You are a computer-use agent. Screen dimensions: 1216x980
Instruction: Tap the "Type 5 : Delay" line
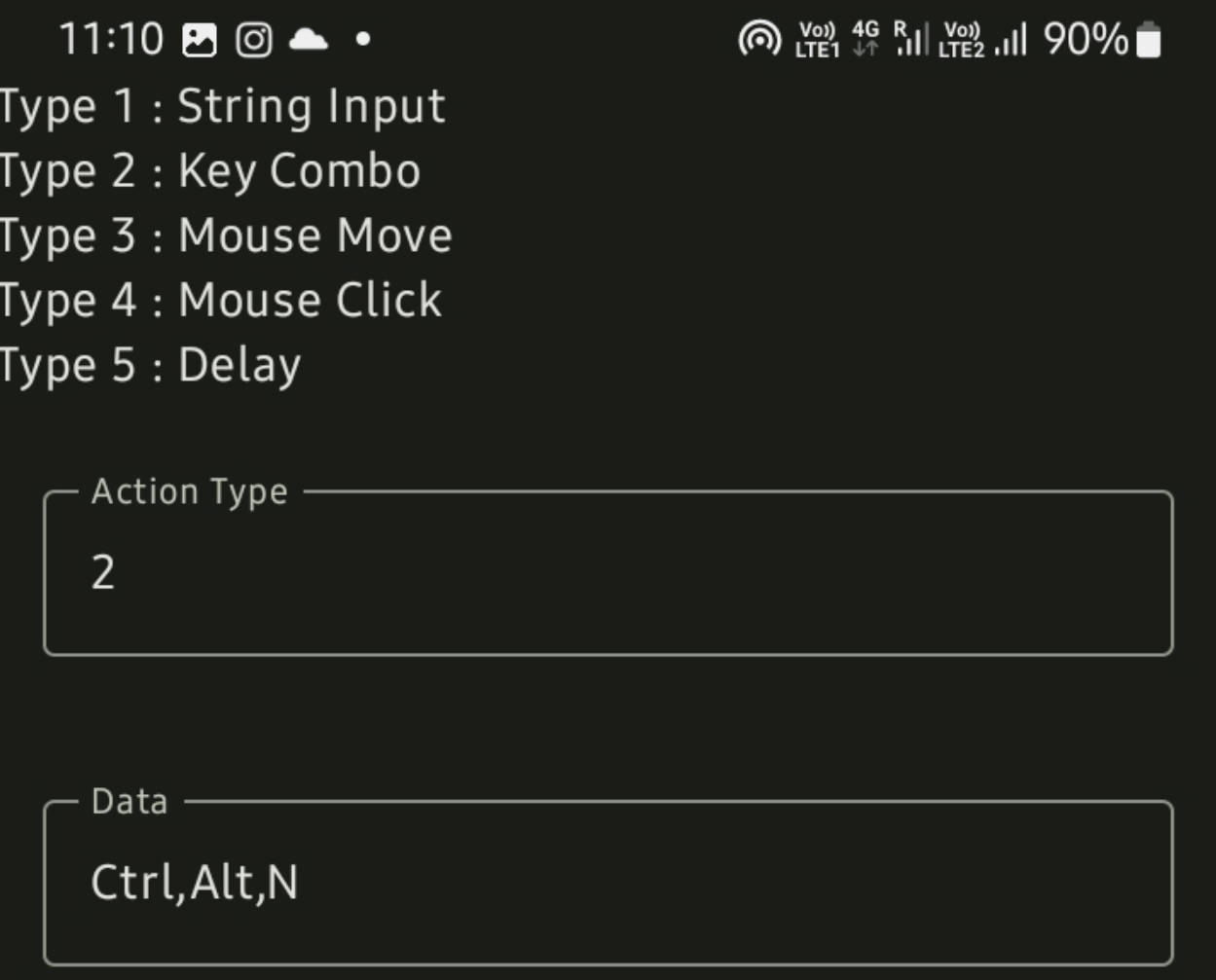click(x=151, y=366)
